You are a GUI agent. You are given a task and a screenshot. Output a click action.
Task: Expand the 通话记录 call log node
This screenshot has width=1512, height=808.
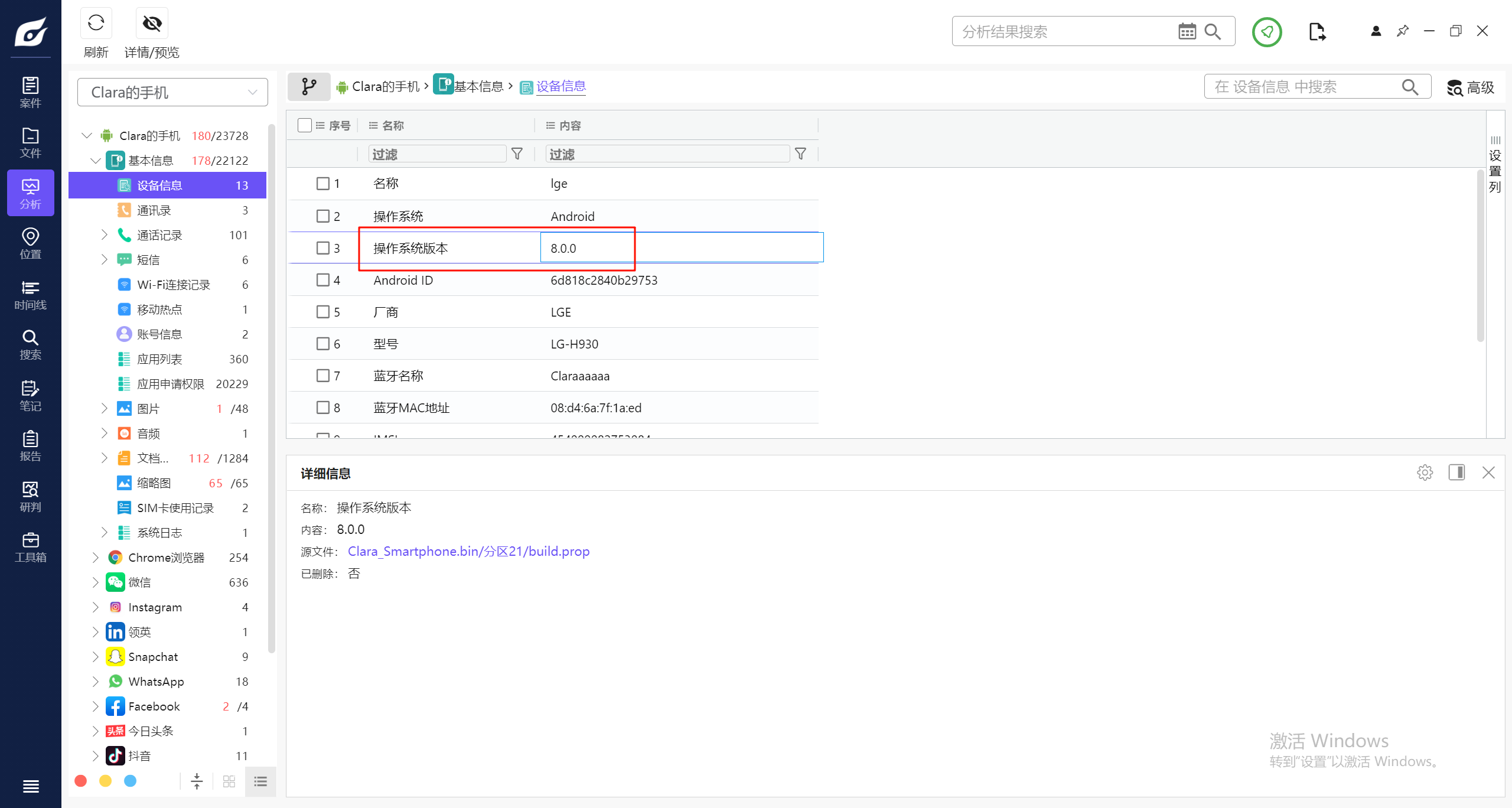[x=104, y=235]
